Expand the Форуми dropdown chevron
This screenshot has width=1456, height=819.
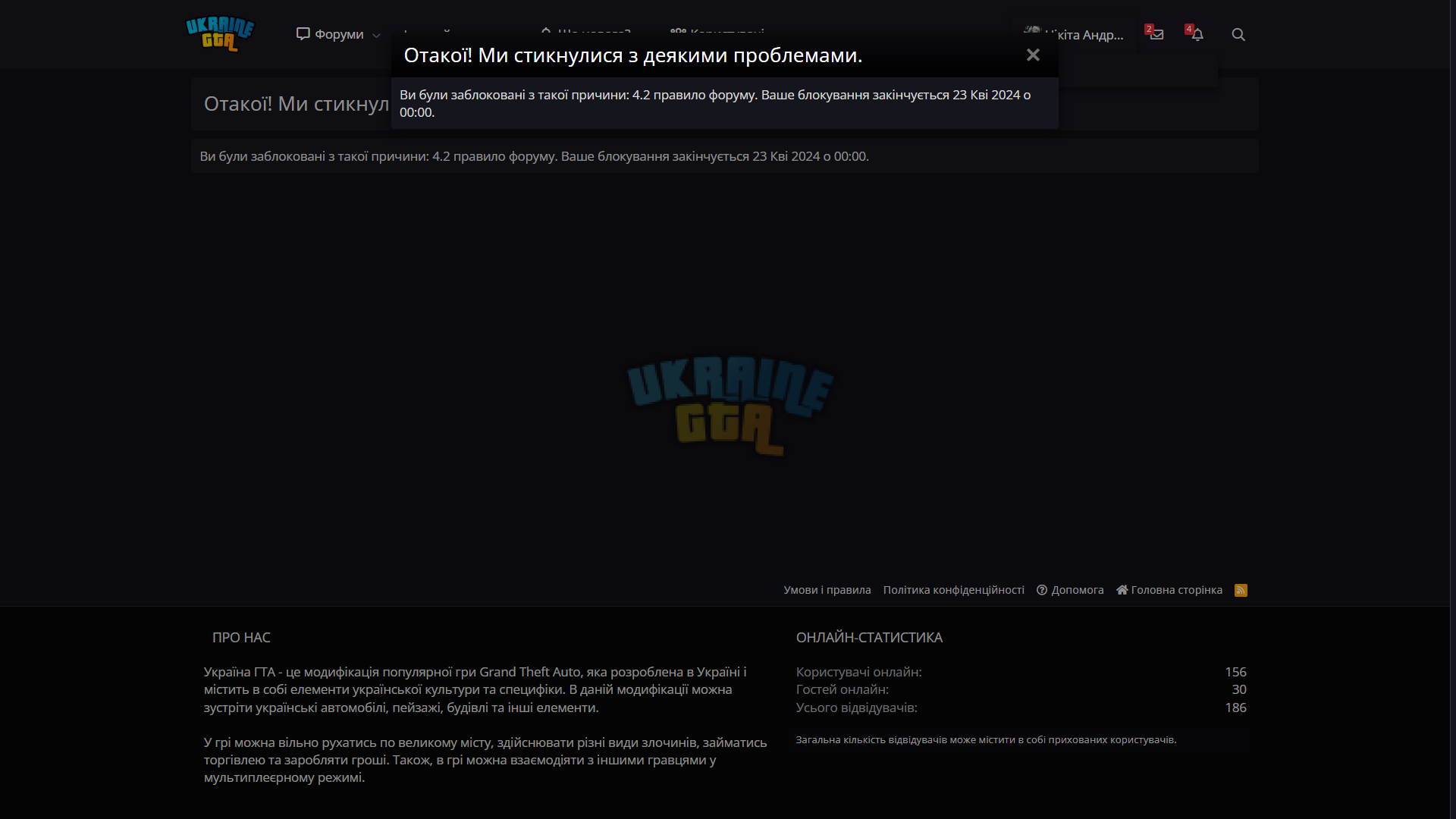click(x=376, y=35)
